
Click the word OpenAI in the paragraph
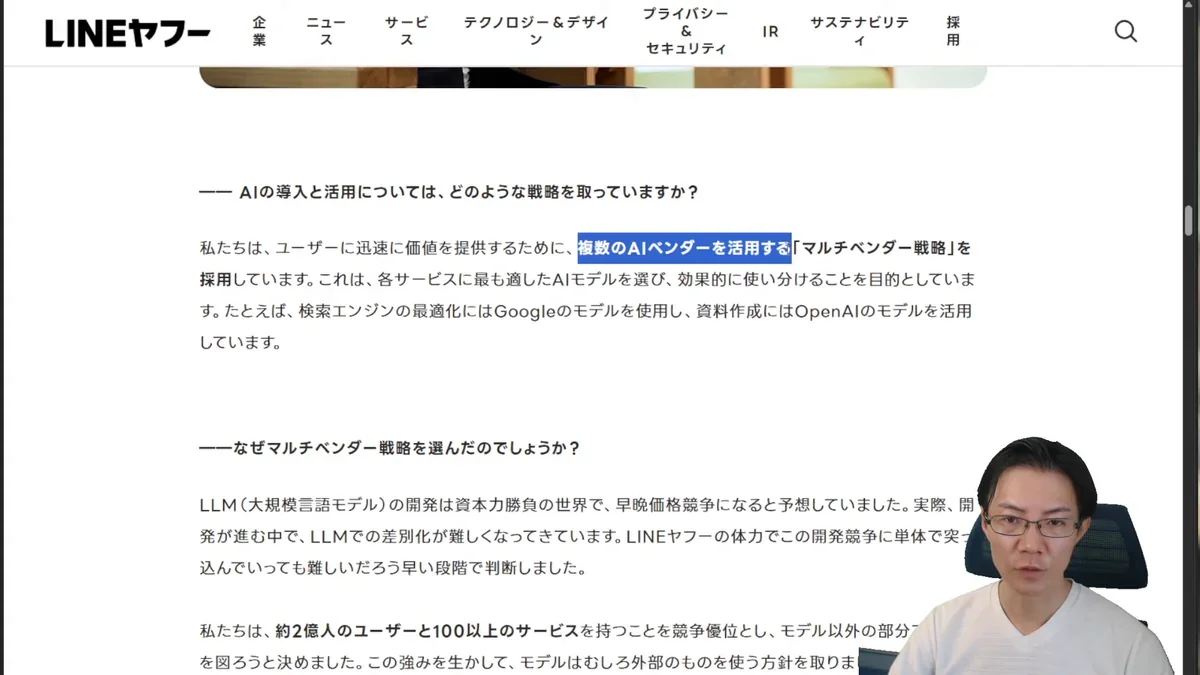click(x=828, y=311)
